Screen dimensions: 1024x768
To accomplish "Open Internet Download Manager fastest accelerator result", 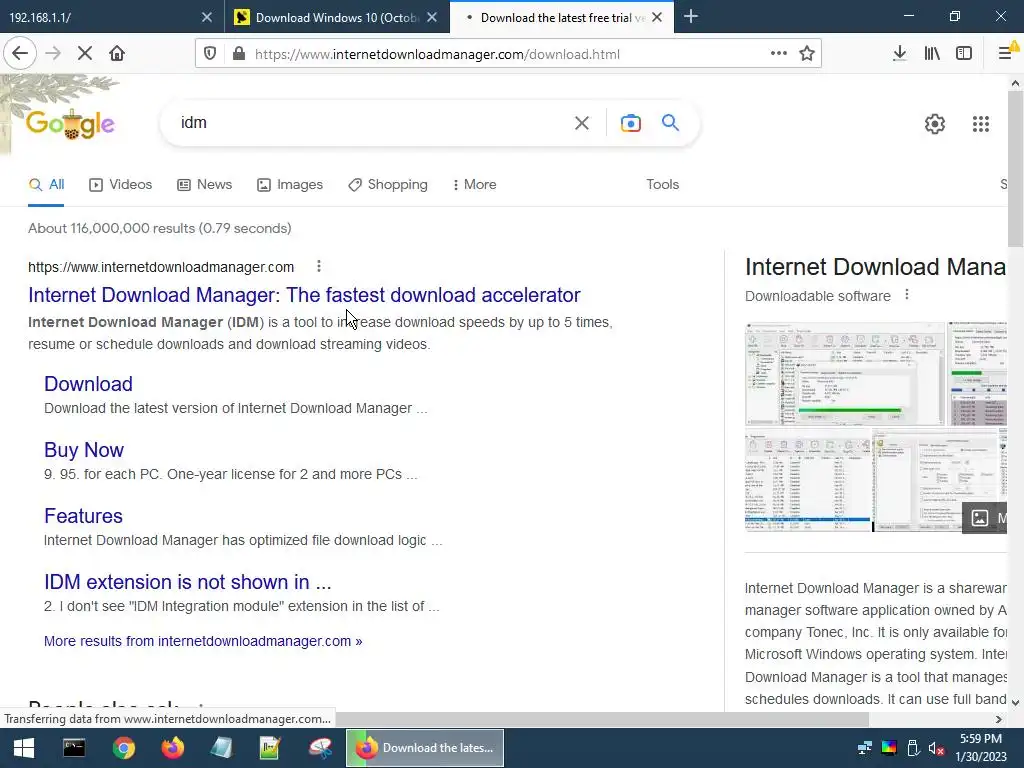I will pos(304,295).
